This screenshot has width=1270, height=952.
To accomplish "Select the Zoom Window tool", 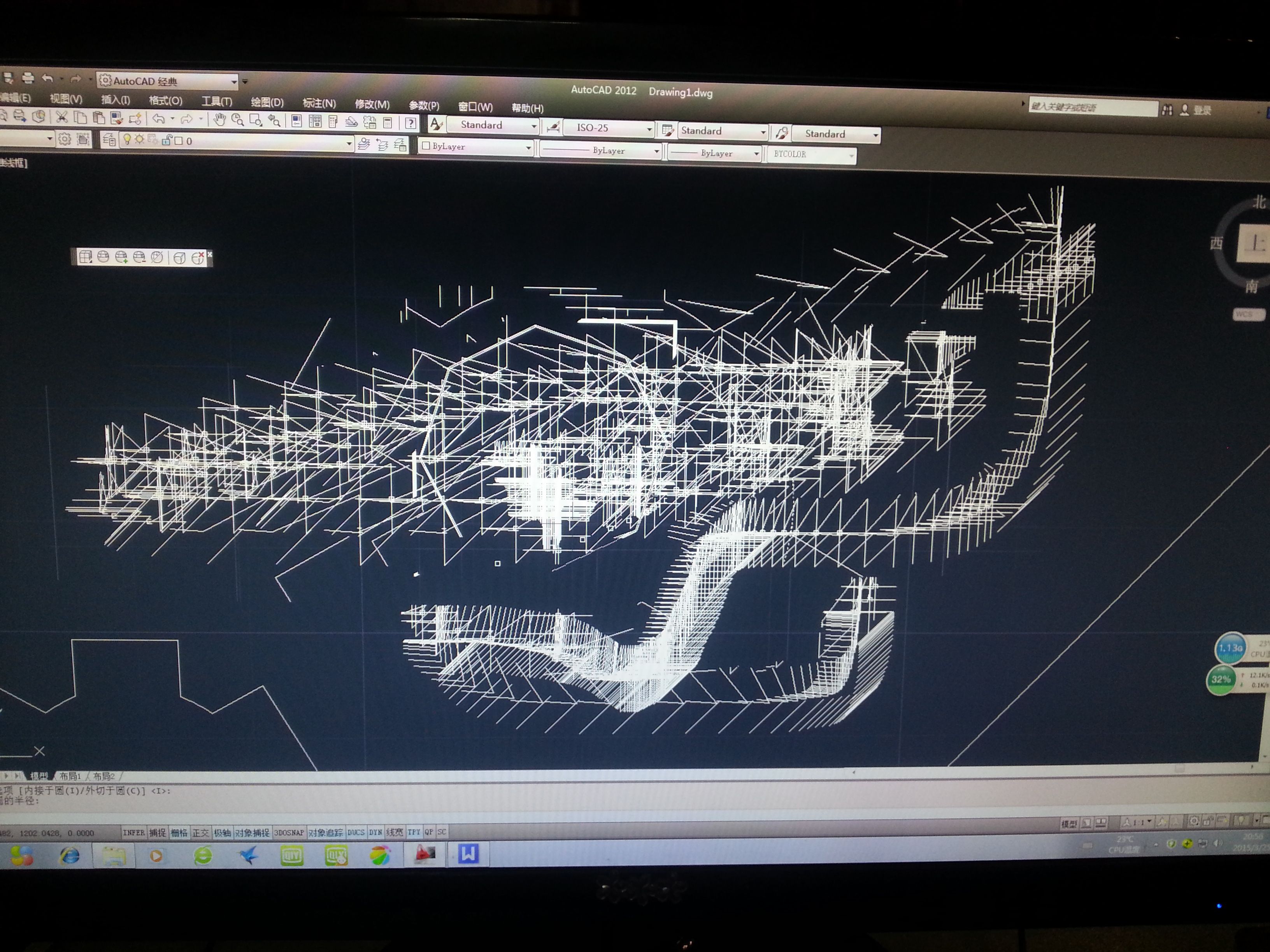I will tap(256, 121).
